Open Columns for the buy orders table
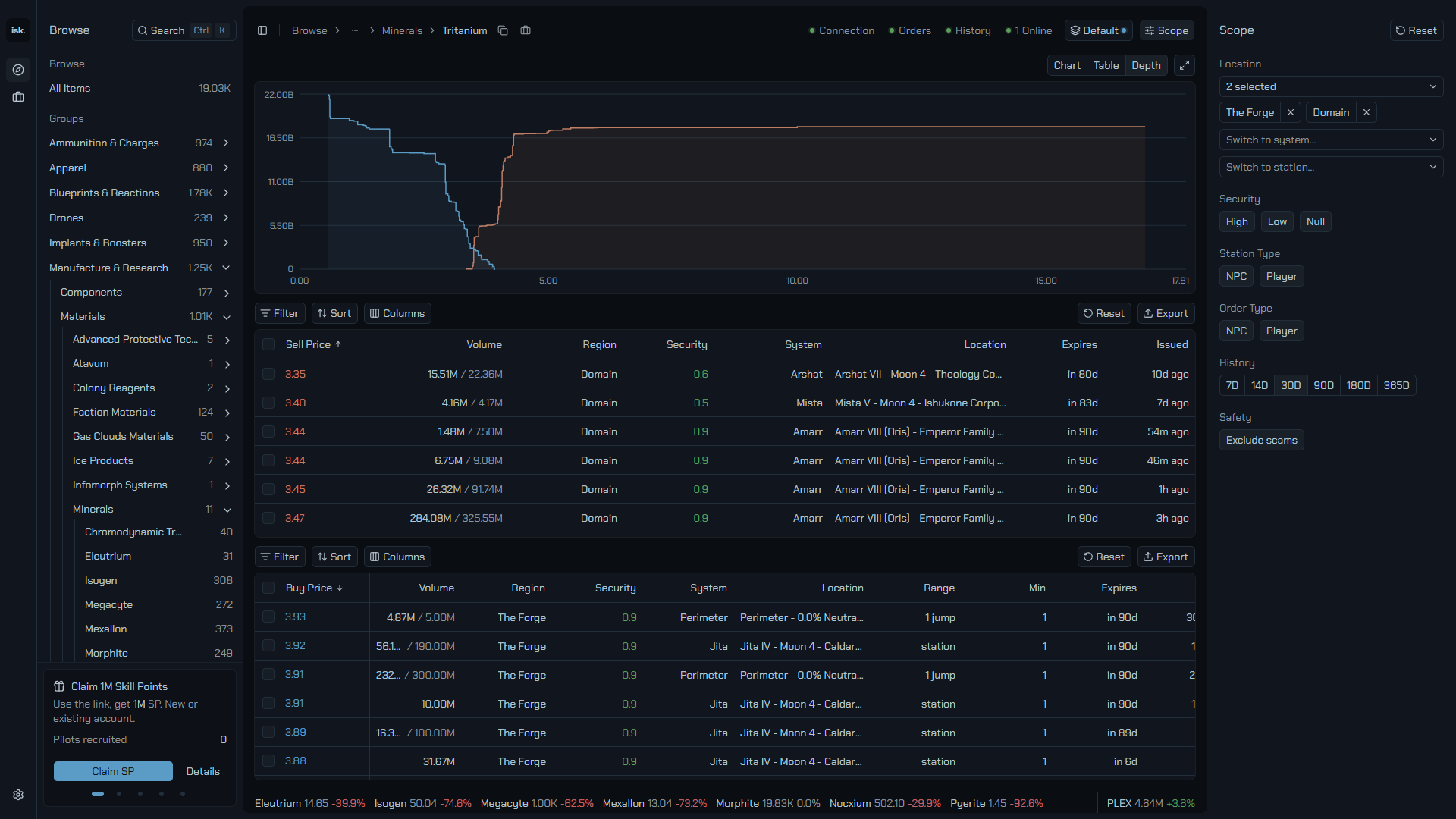Viewport: 1456px width, 819px height. tap(397, 557)
